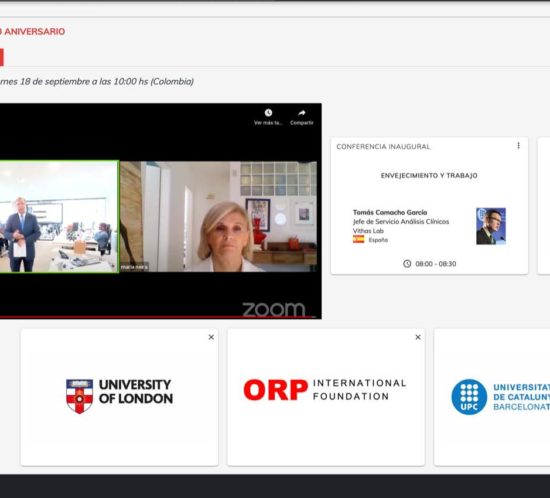Click the 'Ver más tarde' clock icon

pyautogui.click(x=268, y=113)
